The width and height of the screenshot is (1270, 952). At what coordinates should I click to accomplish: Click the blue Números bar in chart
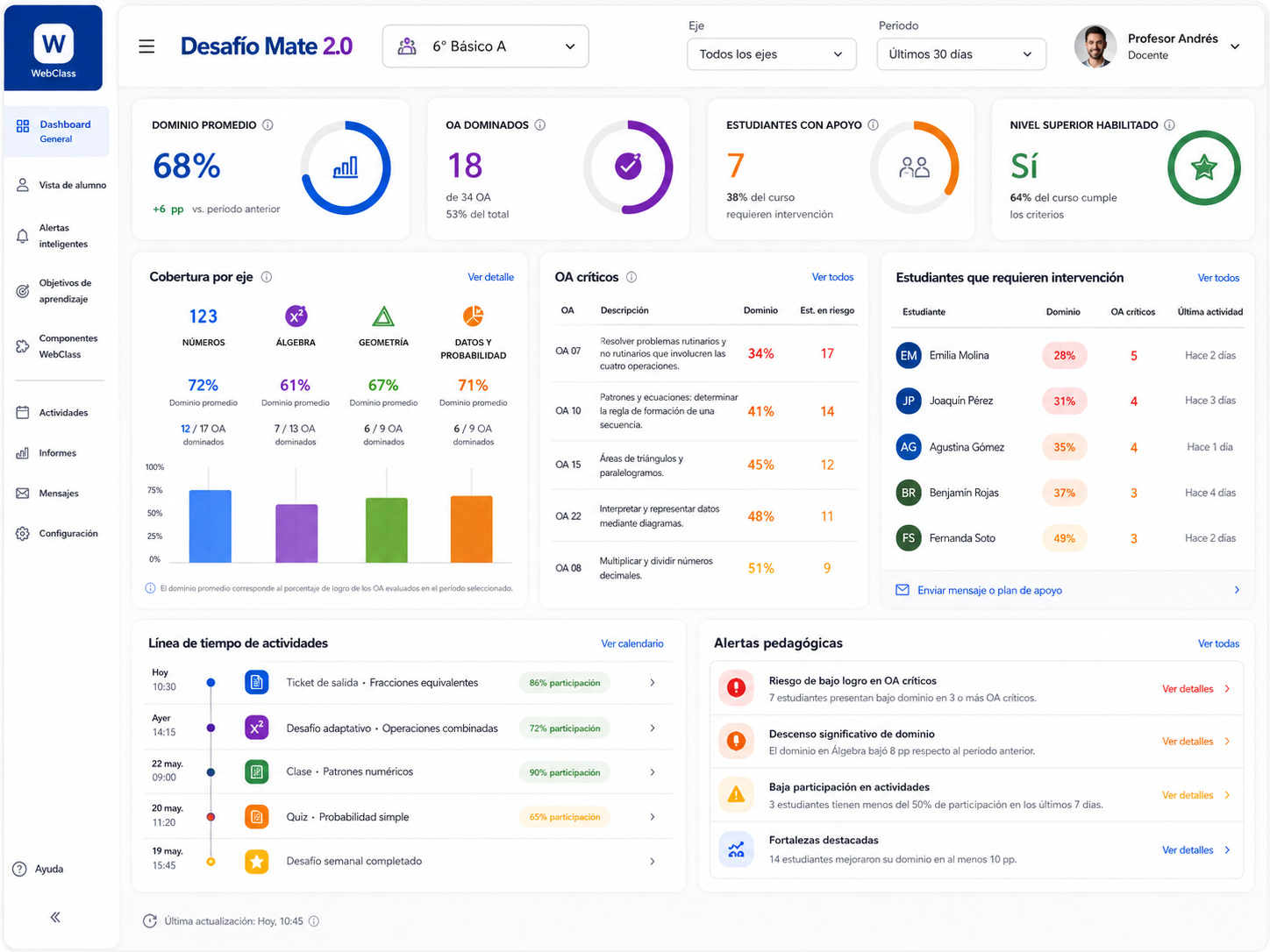click(210, 526)
